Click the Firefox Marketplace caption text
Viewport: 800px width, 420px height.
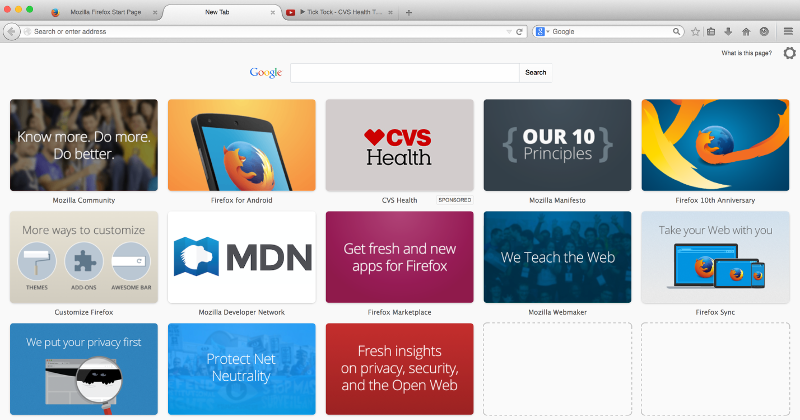pos(399,312)
